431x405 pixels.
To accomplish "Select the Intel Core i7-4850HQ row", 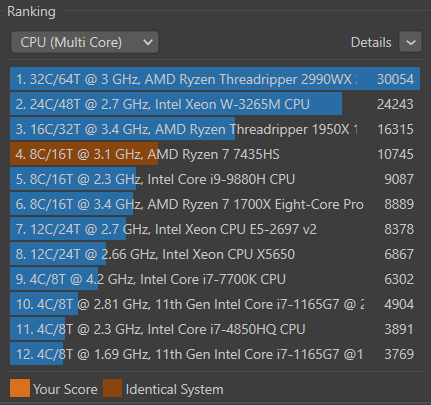I will coord(215,329).
